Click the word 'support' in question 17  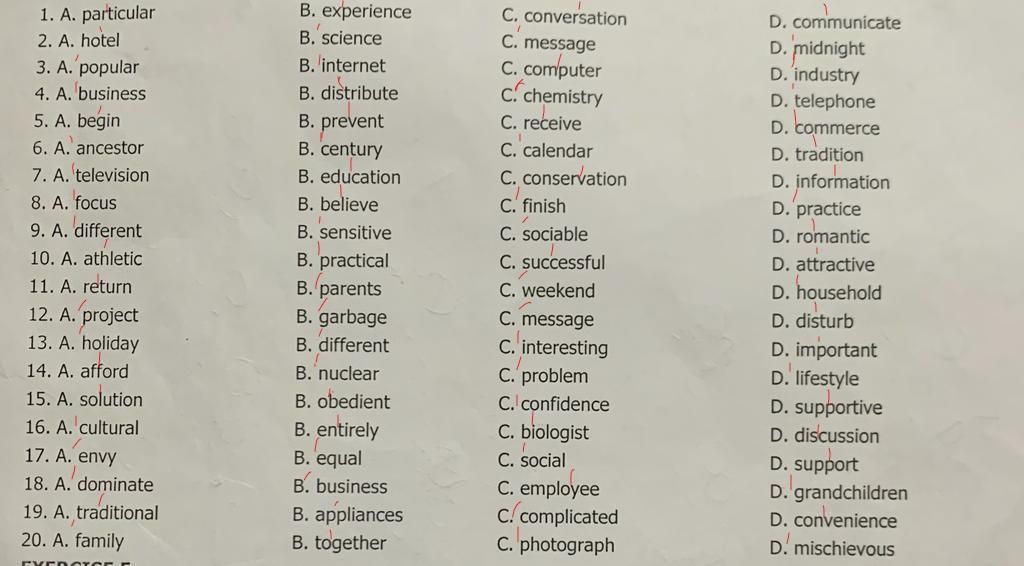[x=826, y=465]
